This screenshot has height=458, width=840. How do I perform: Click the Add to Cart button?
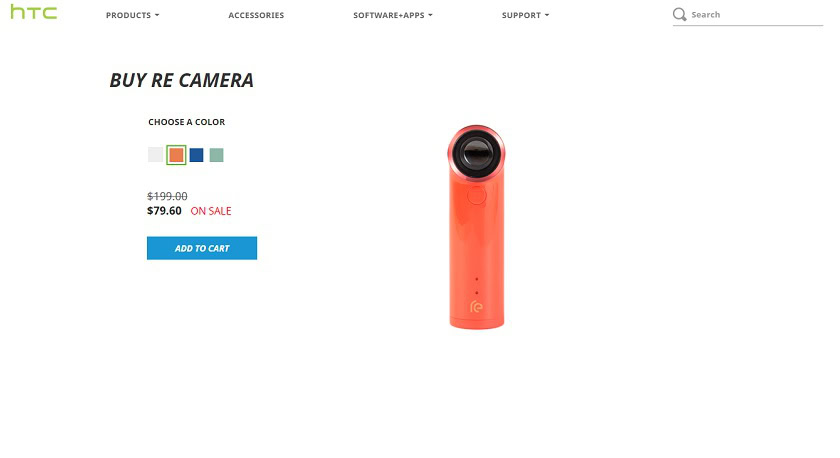pyautogui.click(x=202, y=248)
